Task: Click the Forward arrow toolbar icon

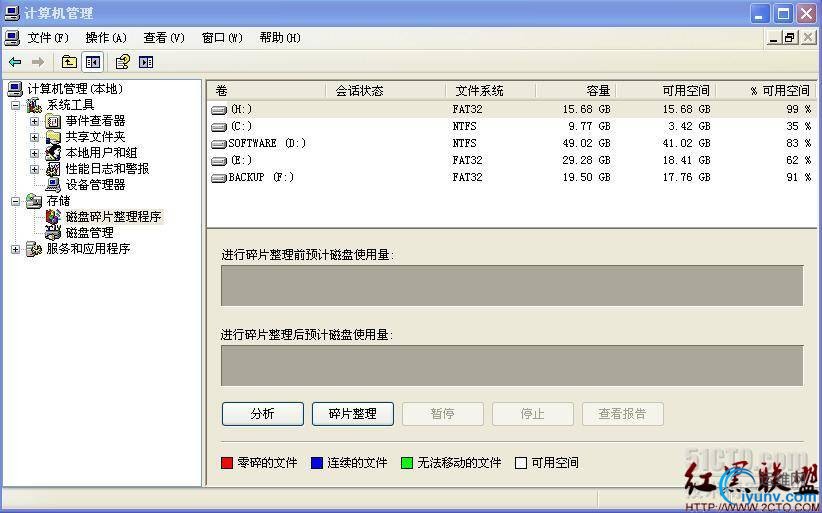Action: tap(38, 62)
